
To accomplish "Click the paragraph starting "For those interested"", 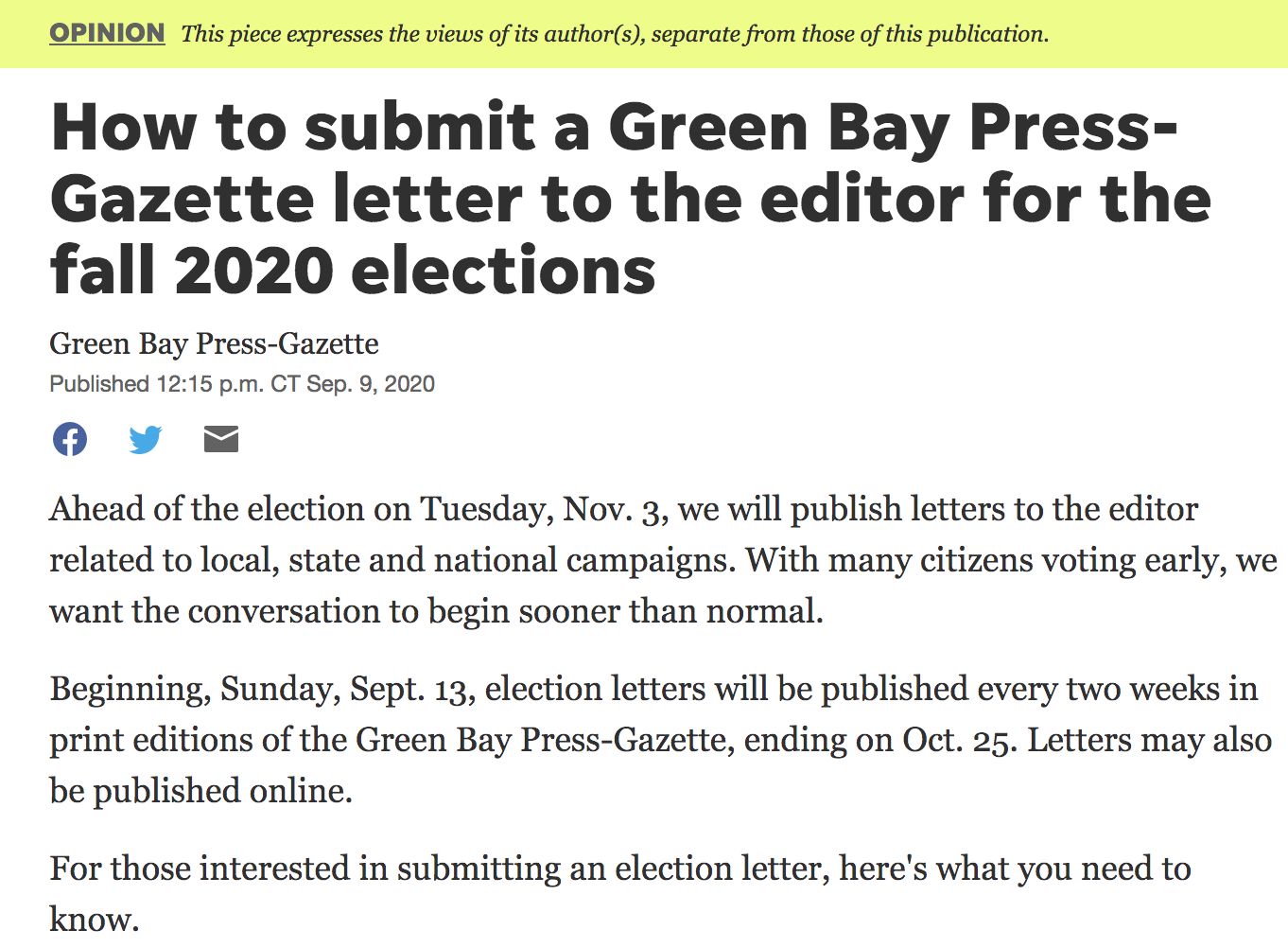I will click(619, 869).
